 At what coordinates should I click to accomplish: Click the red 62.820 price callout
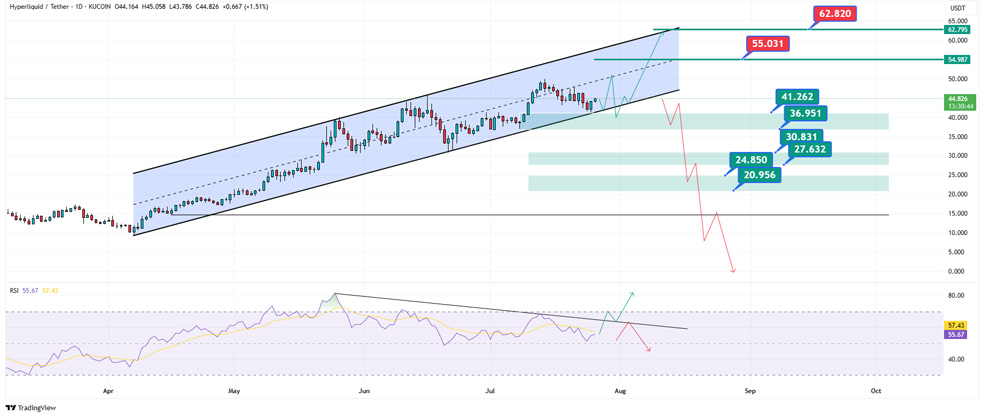[x=835, y=13]
